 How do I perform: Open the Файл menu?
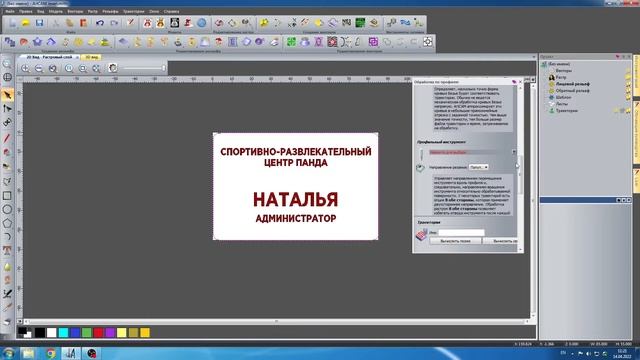point(10,11)
